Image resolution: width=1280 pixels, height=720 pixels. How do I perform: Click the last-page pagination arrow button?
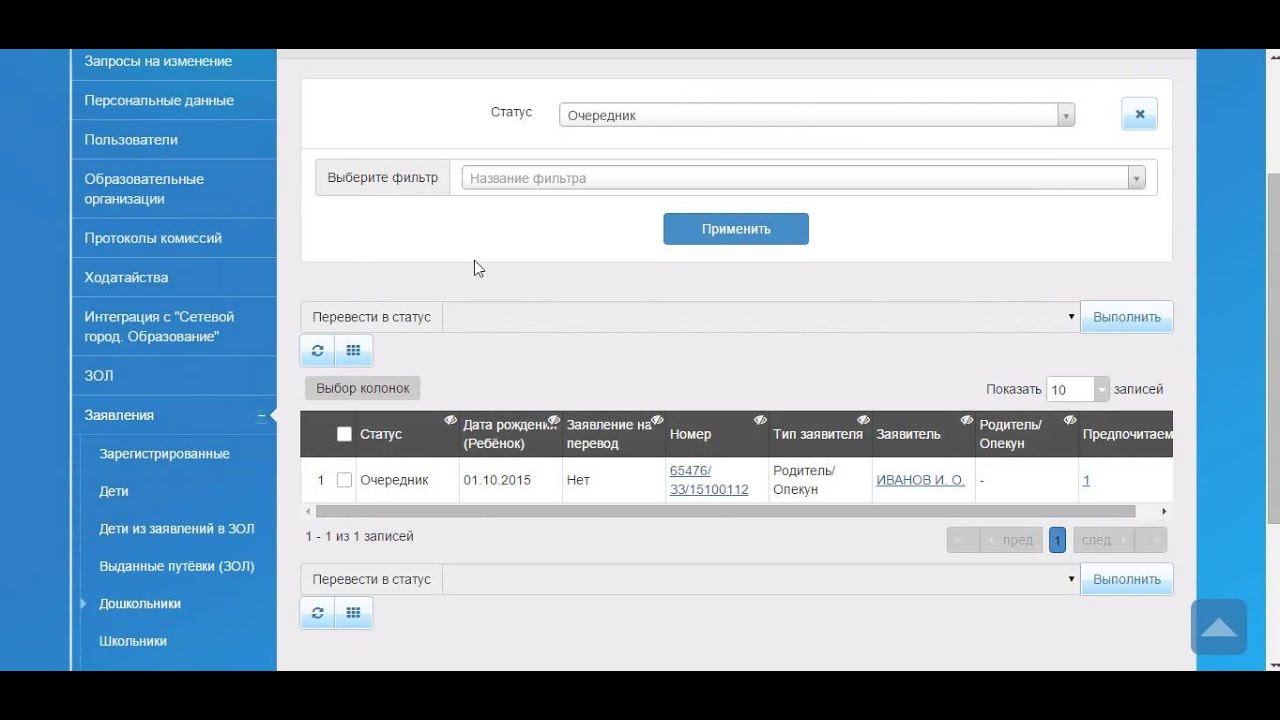point(1151,540)
